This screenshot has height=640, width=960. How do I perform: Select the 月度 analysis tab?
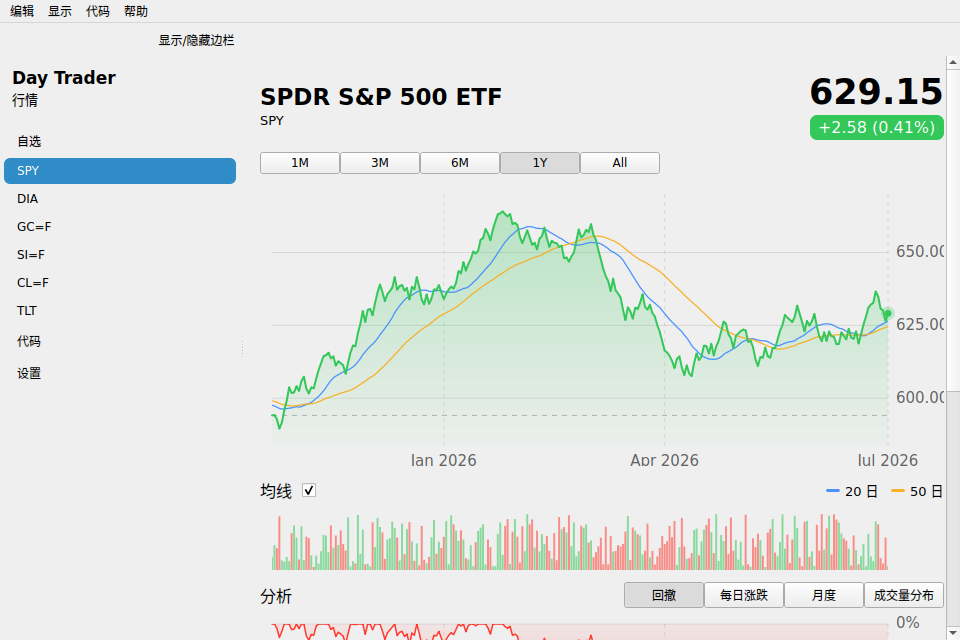824,595
